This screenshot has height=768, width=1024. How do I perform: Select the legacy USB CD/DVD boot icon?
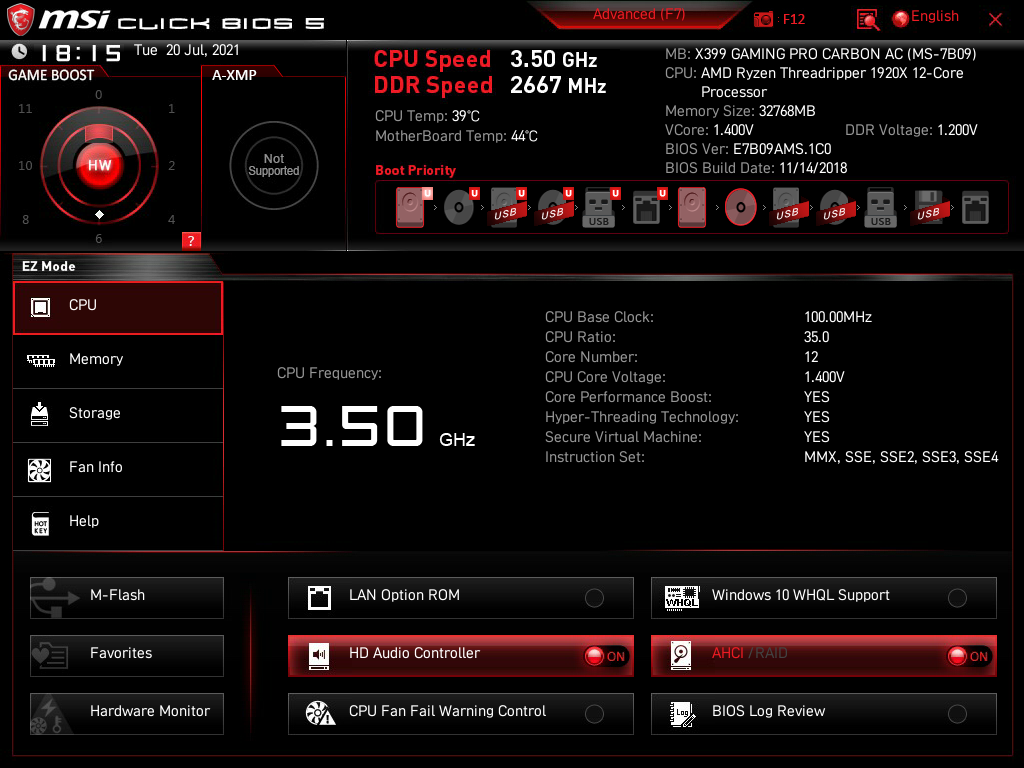coord(835,207)
